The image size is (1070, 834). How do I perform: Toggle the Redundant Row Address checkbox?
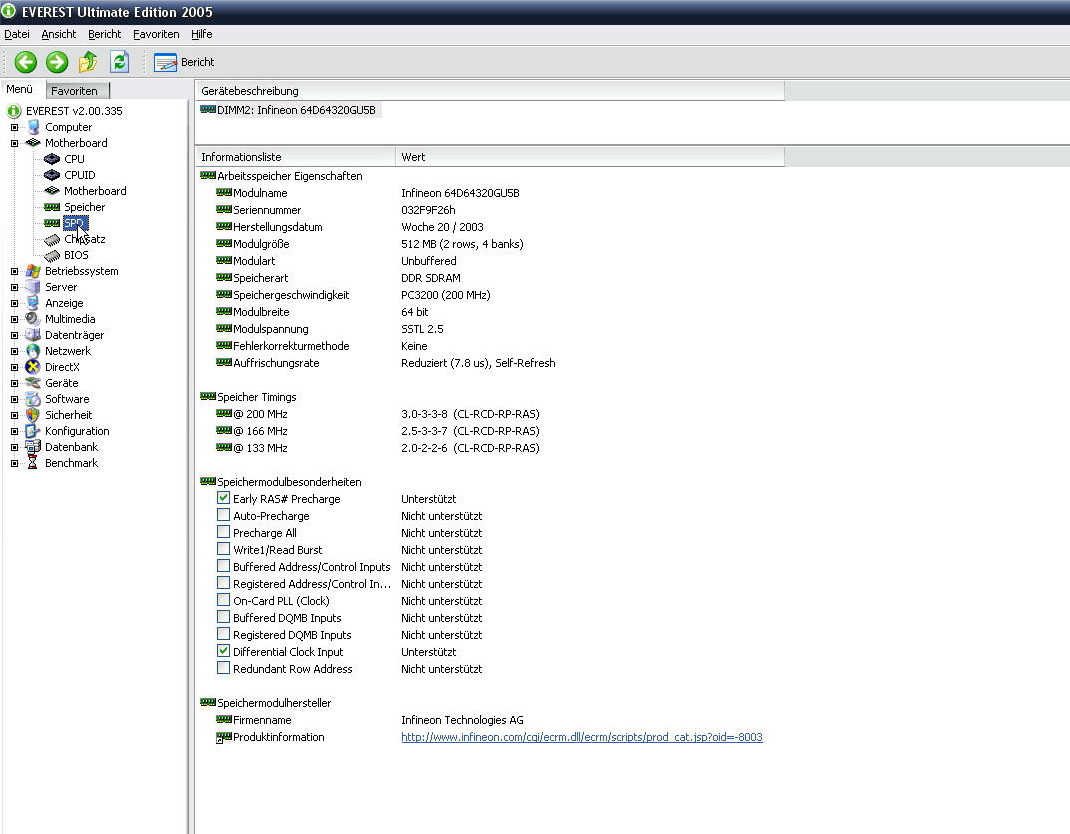point(223,668)
